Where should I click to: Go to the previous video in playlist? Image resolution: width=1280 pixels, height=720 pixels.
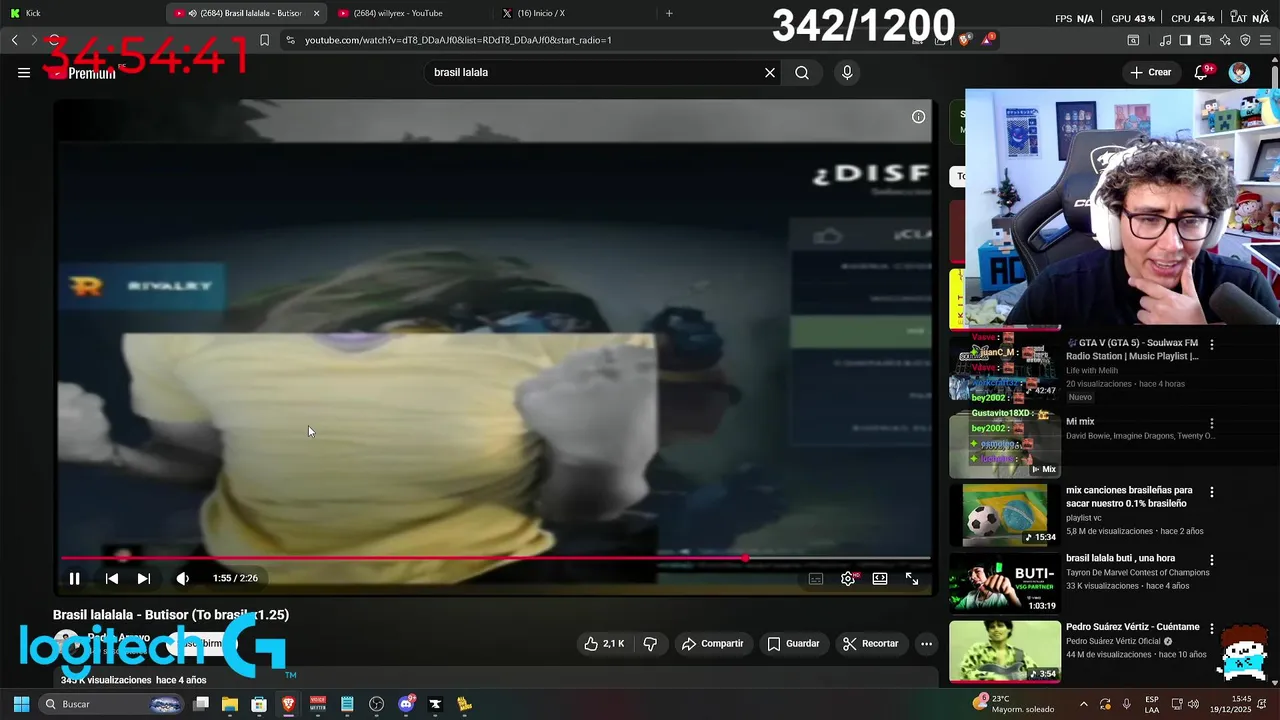pyautogui.click(x=112, y=578)
